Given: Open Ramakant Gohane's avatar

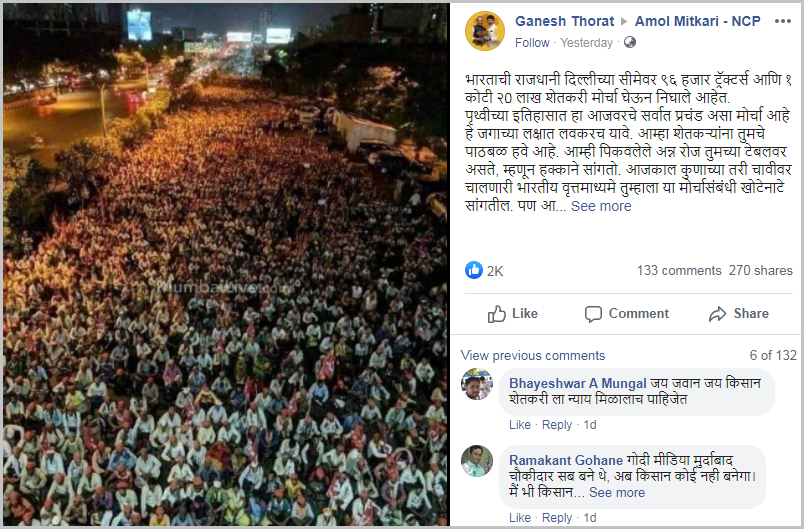Looking at the screenshot, I should pos(476,461).
